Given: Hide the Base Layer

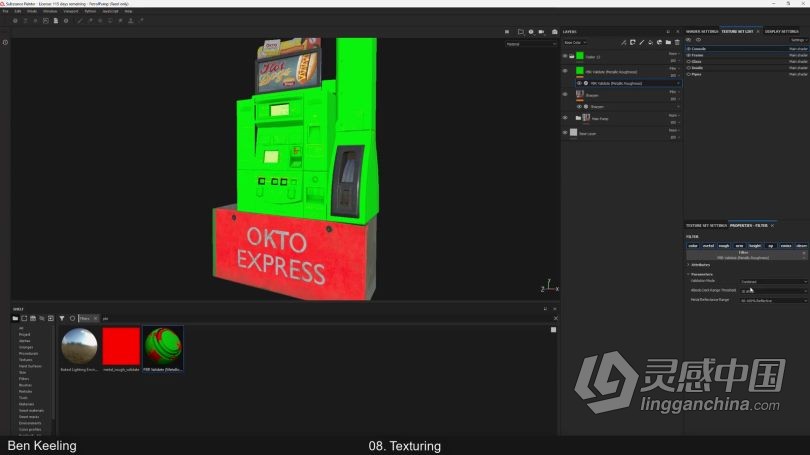Looking at the screenshot, I should click(565, 133).
